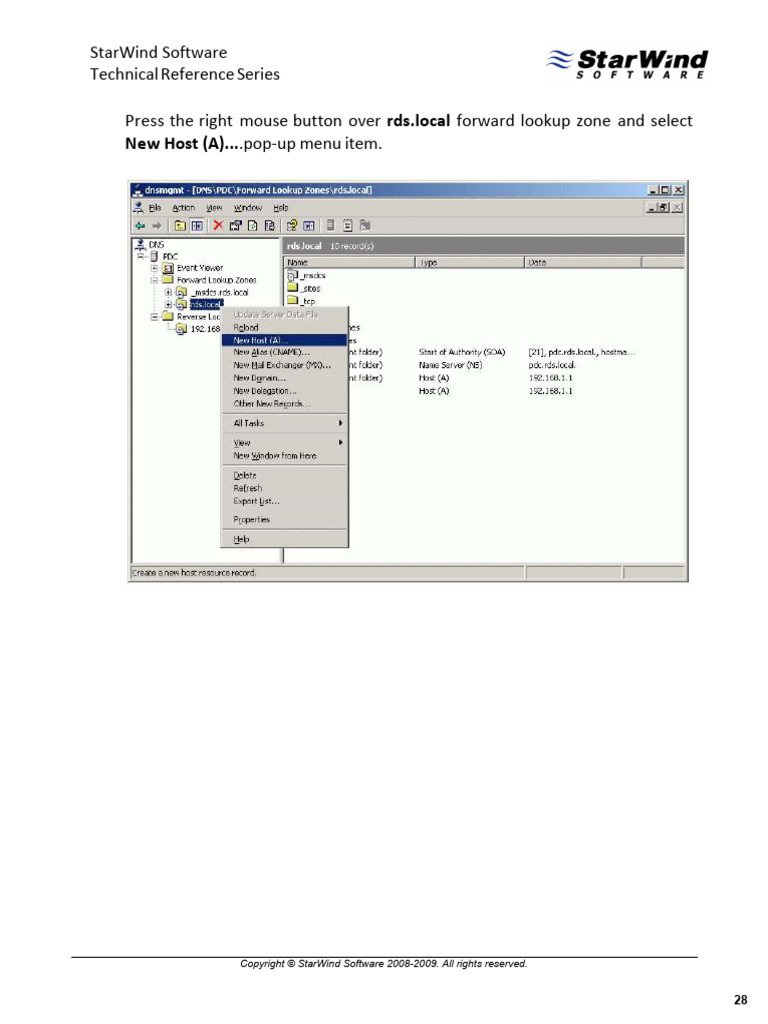Click the _sites folder icon in list

pos(293,288)
